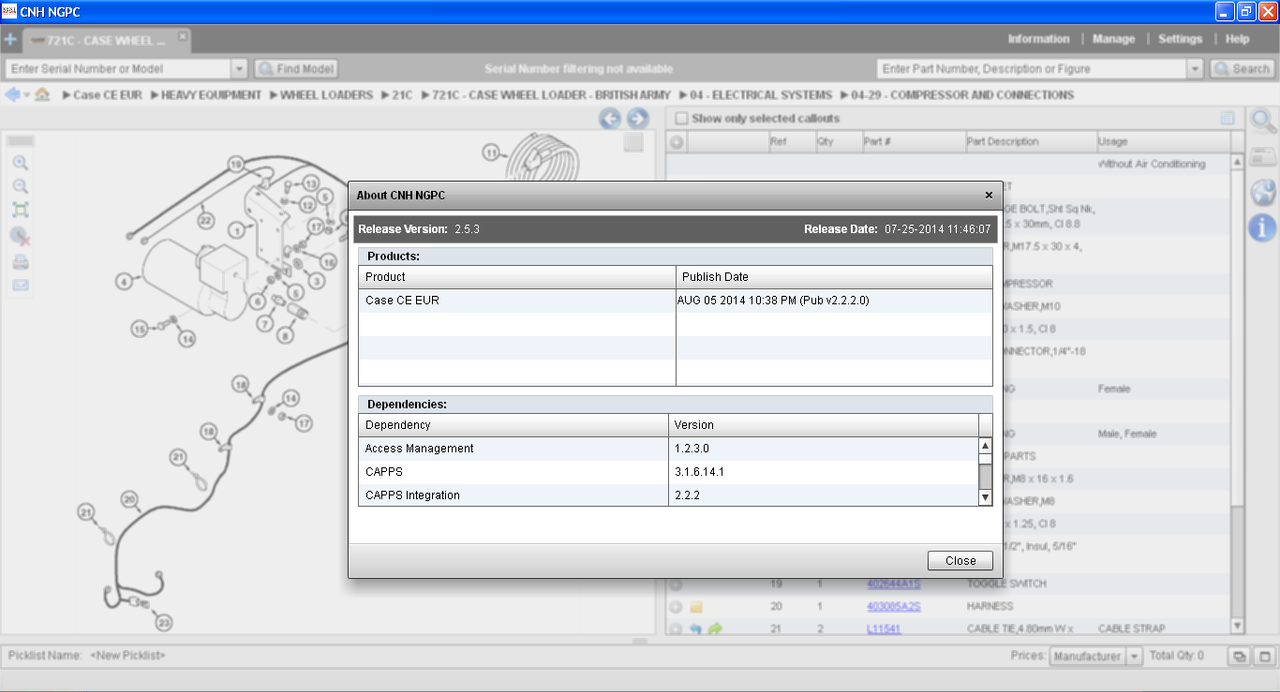Open 04-29 - COMPRESSOR AND CONNECTIONS breadcrumb
Image resolution: width=1280 pixels, height=692 pixels.
(962, 95)
